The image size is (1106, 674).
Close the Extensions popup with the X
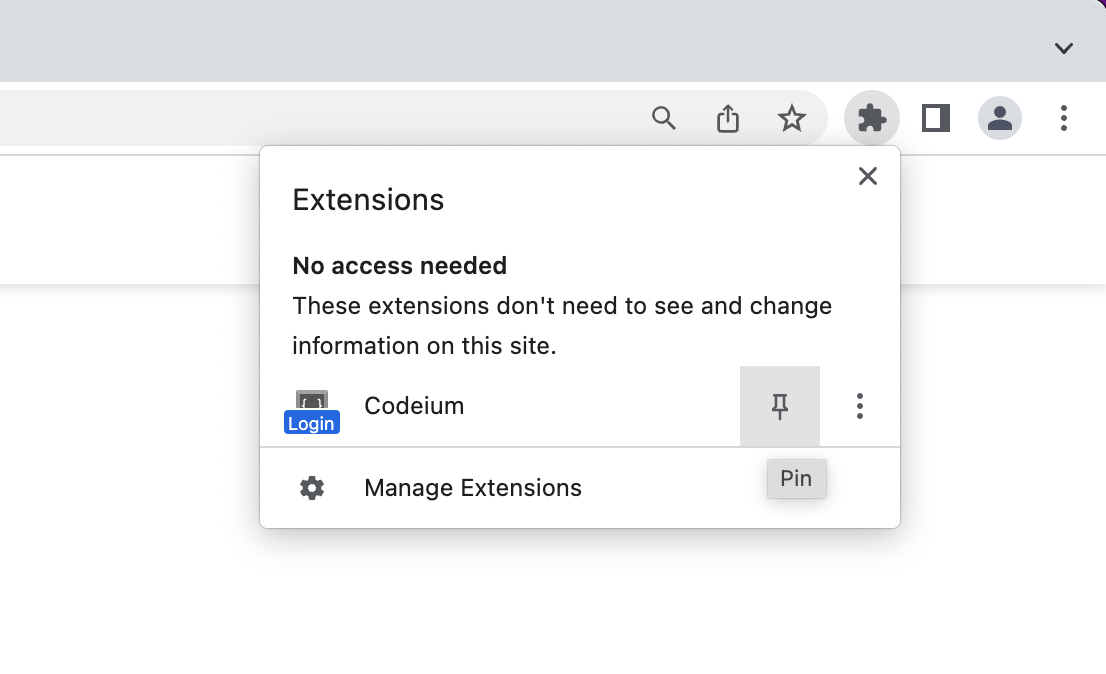pos(867,176)
